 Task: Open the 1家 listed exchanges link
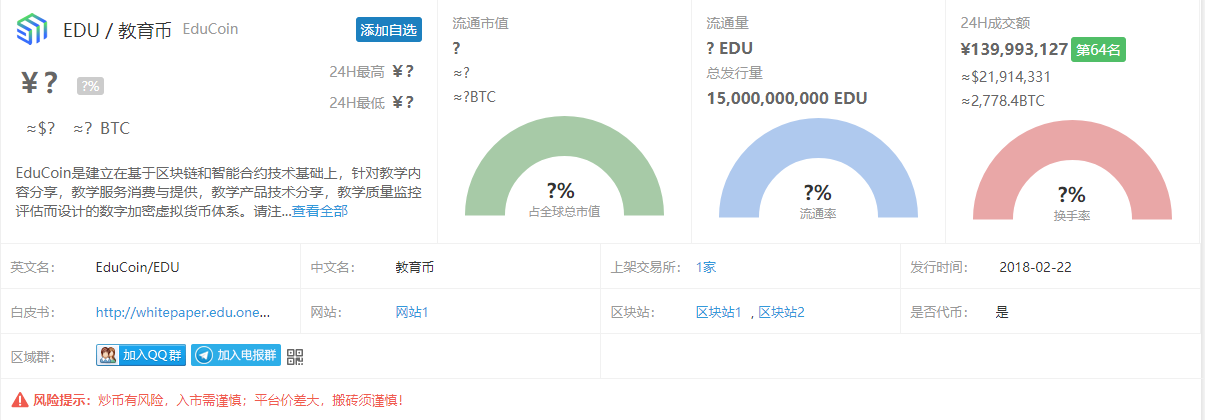(x=706, y=267)
